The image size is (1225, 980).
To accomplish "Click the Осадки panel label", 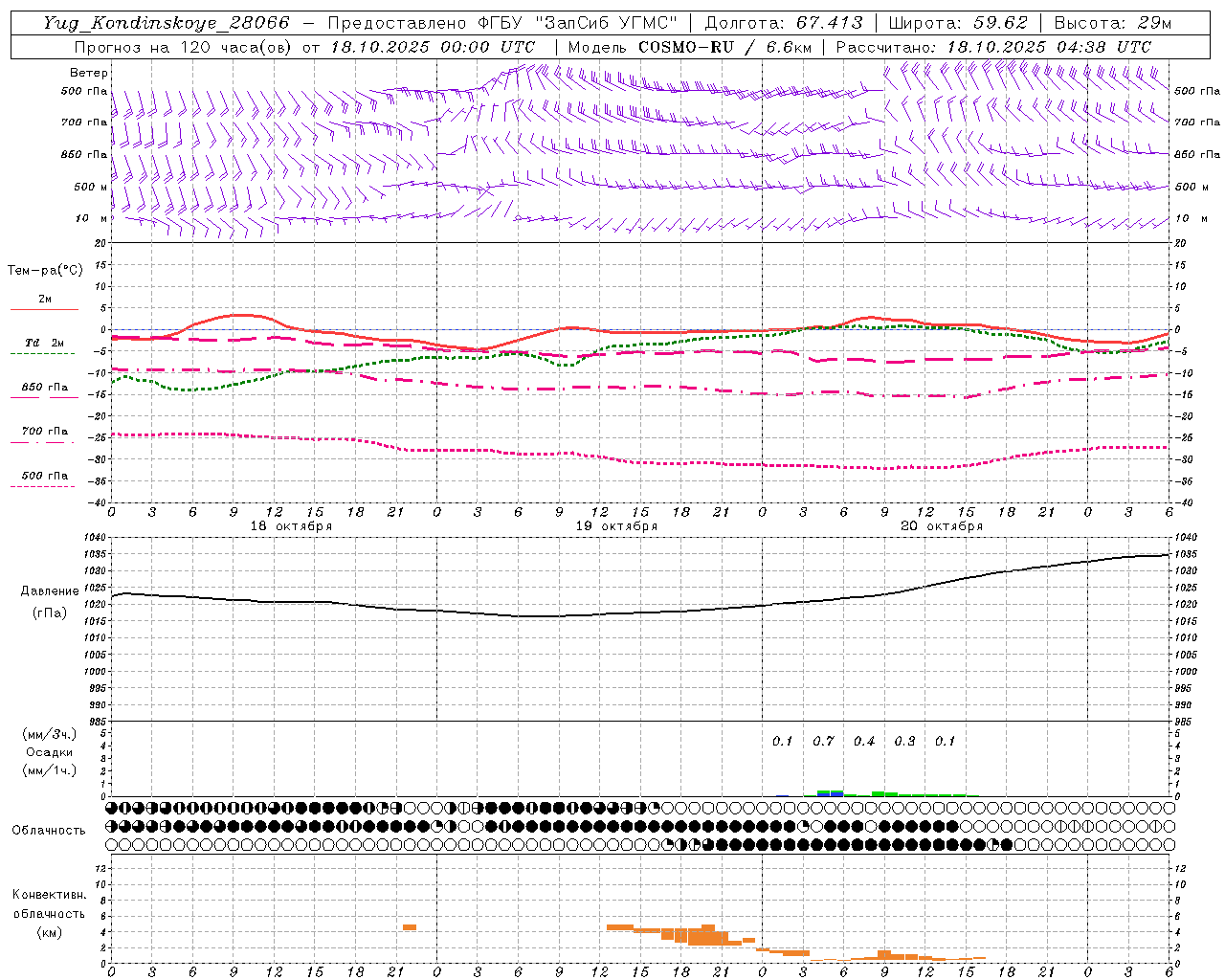I will point(50,752).
